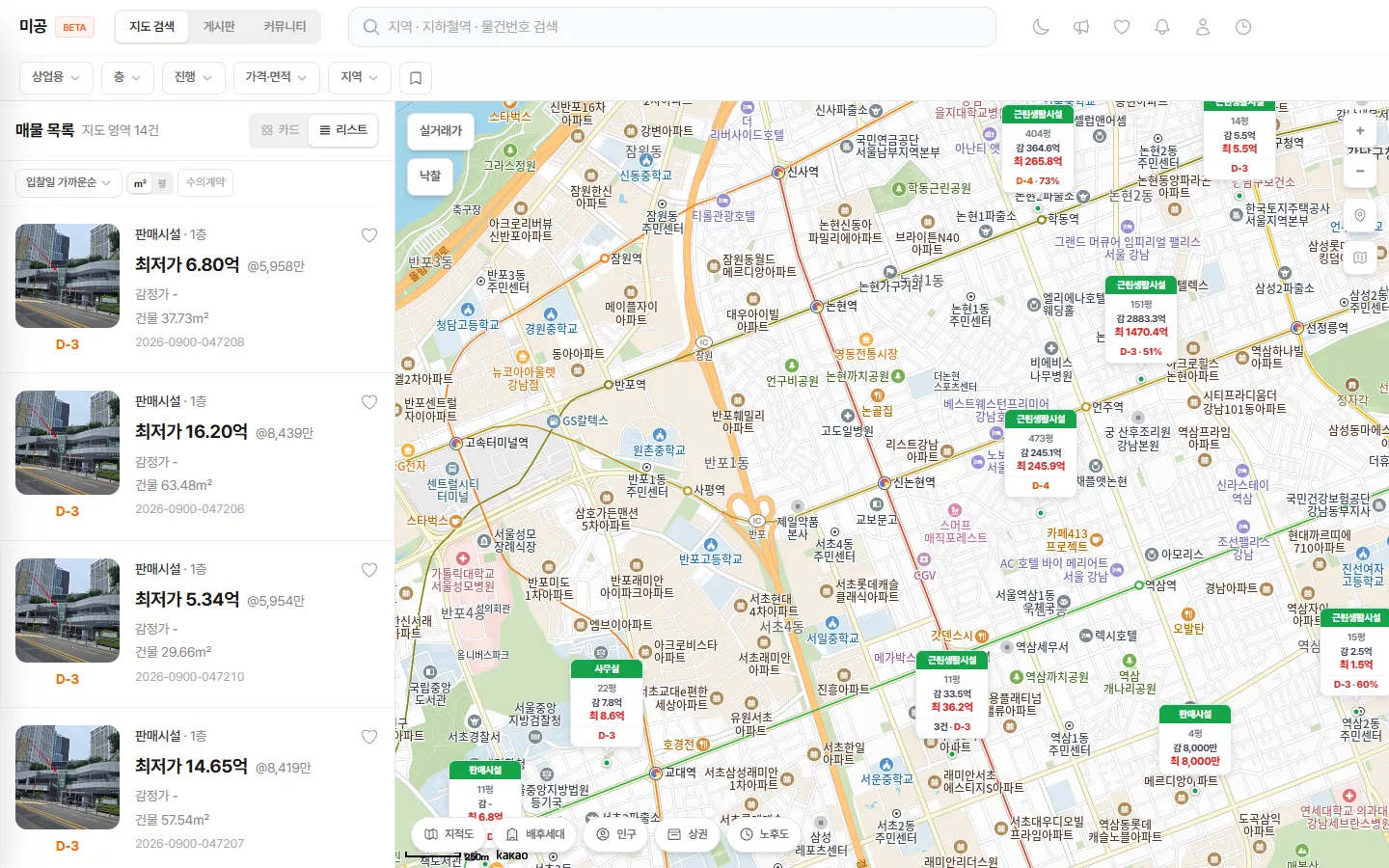Open map marker priced 최 1.5억
This screenshot has height=868, width=1389.
click(x=1356, y=652)
